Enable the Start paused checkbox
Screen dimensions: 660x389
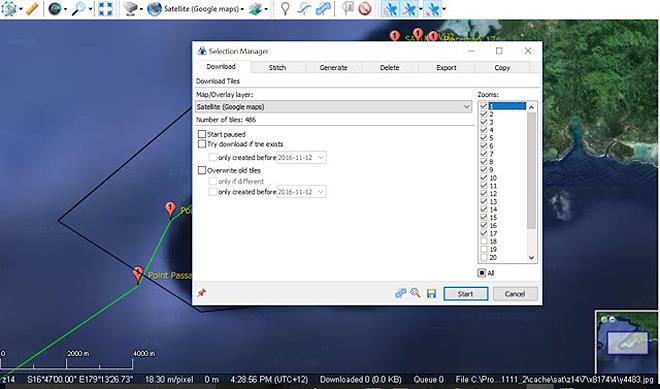pos(202,134)
